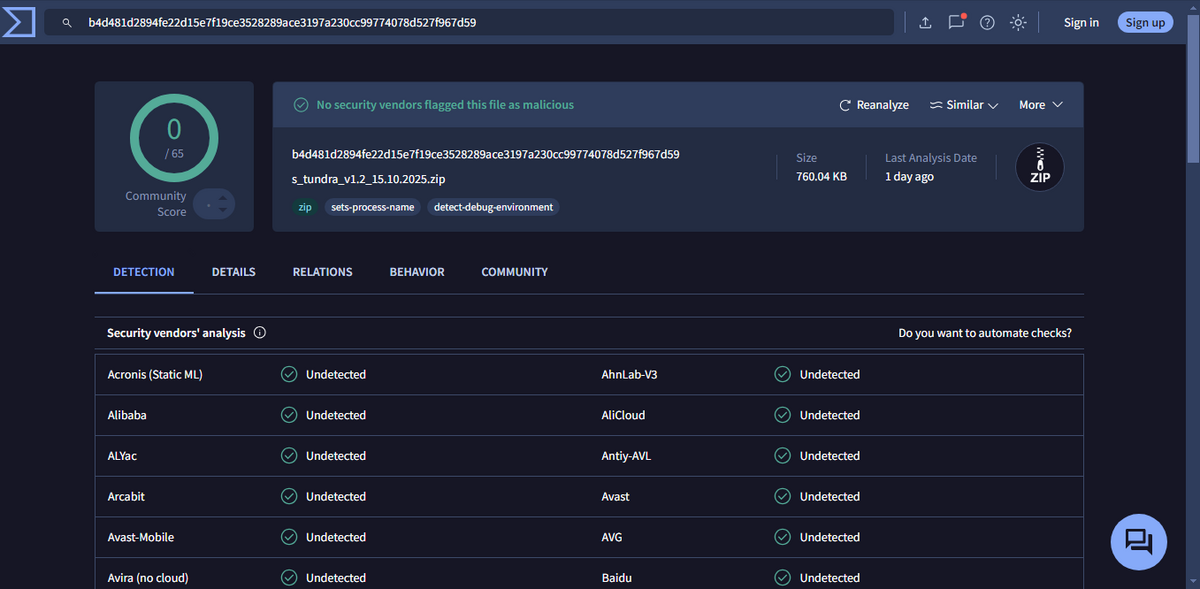Image resolution: width=1200 pixels, height=589 pixels.
Task: Expand the Similar dropdown
Action: coord(964,105)
